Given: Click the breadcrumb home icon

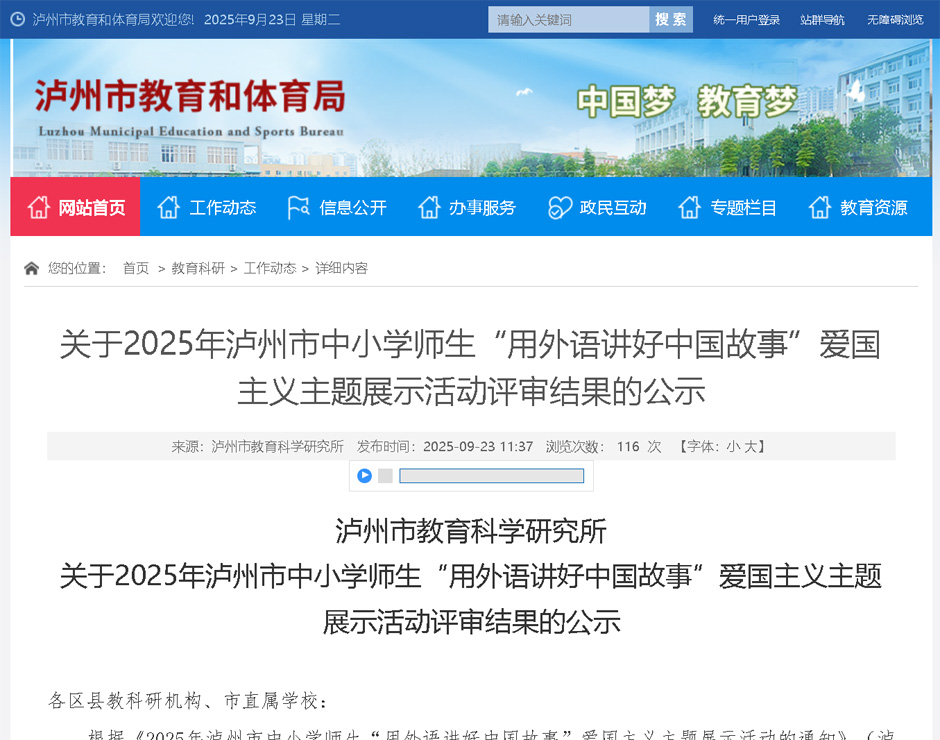Looking at the screenshot, I should [32, 268].
